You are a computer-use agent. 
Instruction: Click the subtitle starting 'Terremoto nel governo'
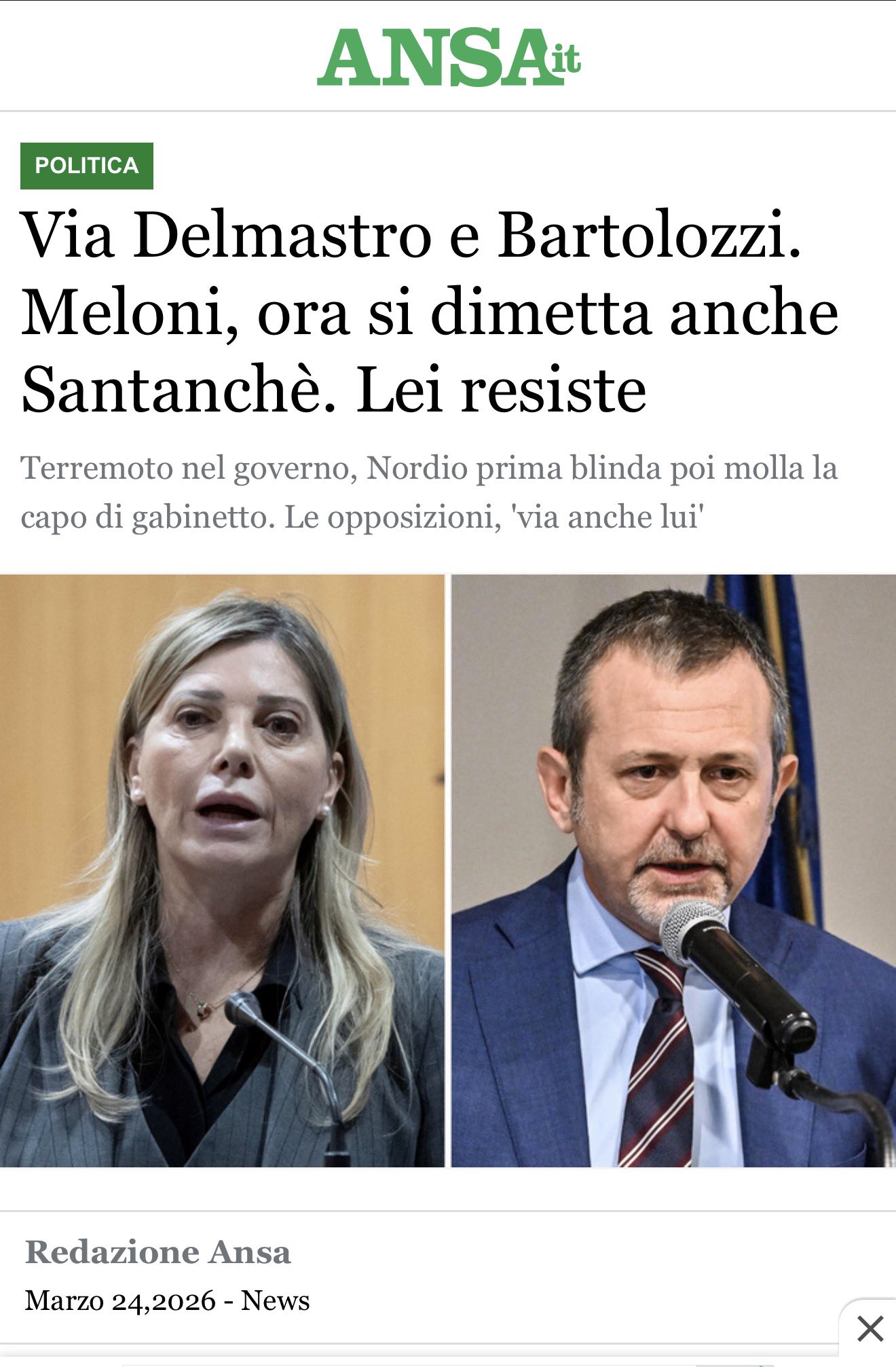pos(429,493)
